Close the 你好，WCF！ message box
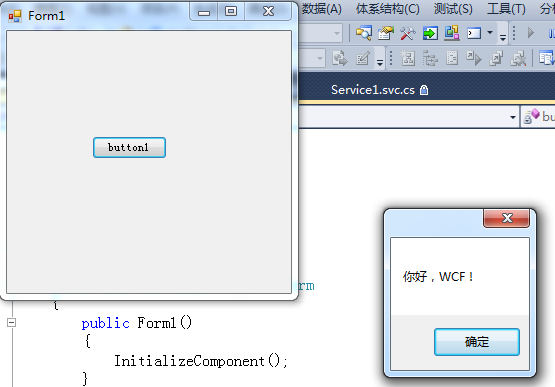Screen dimensions: 555x387 (507, 218)
